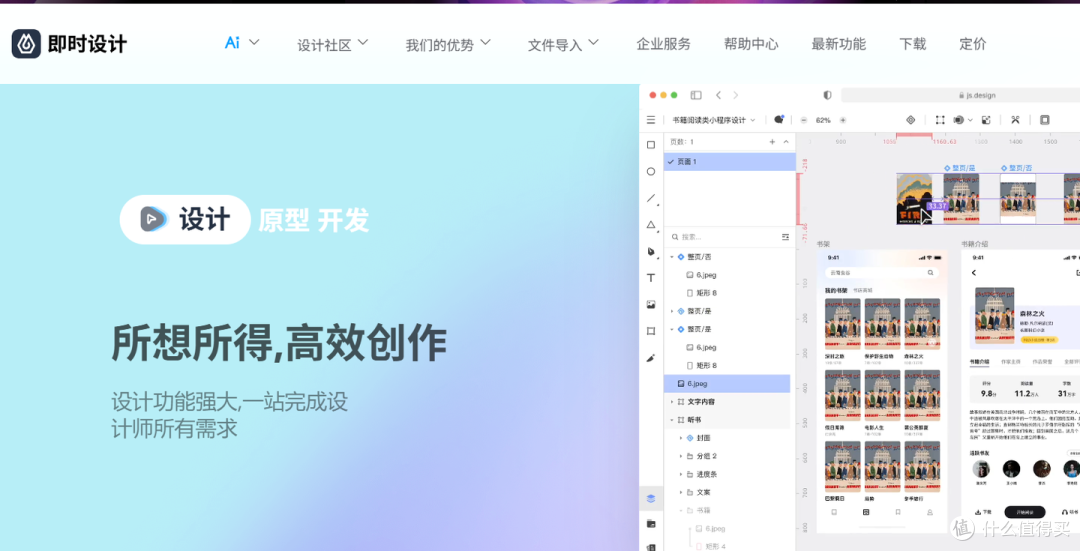
Task: Click the js.design address bar
Action: (x=960, y=95)
